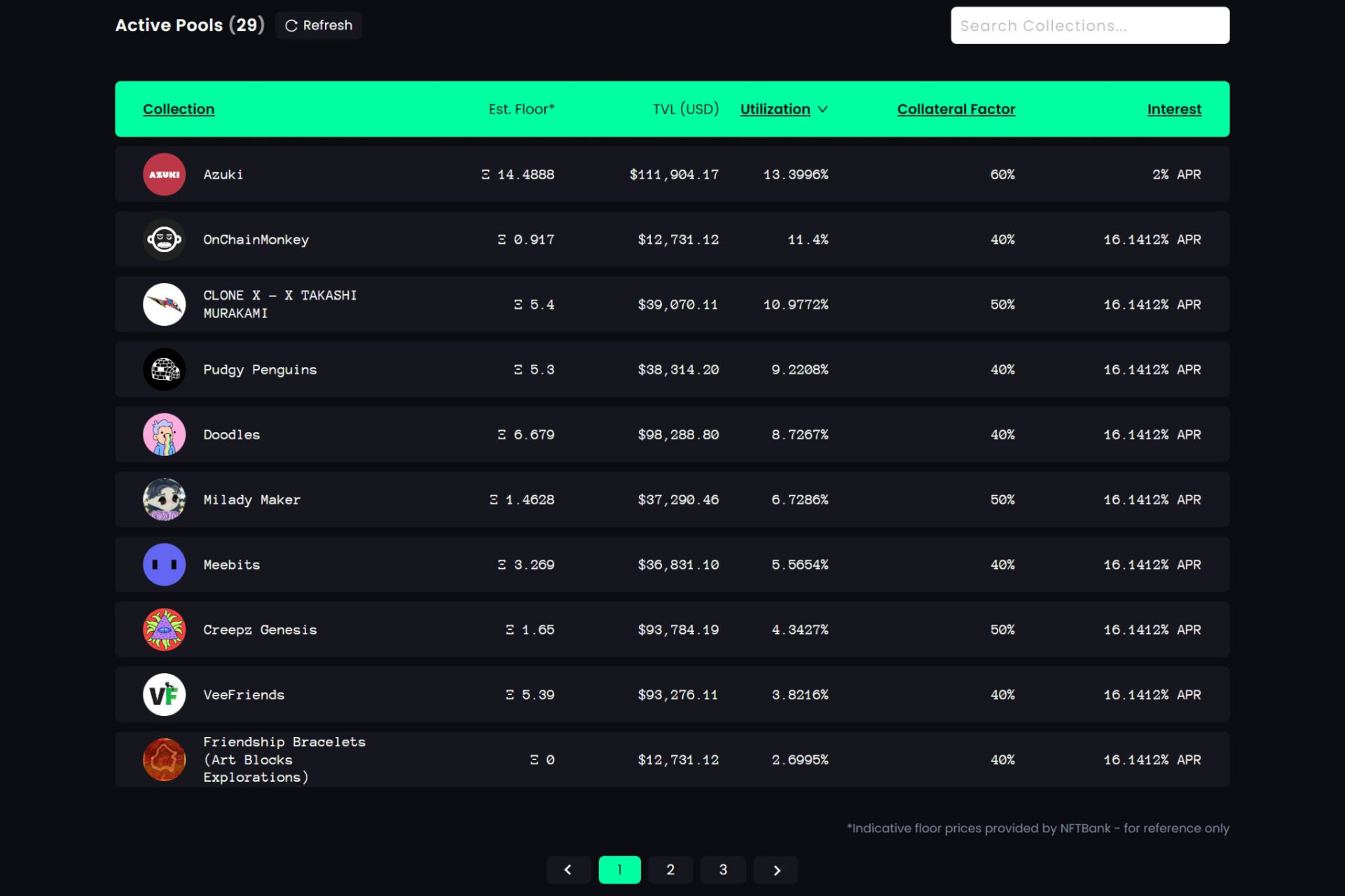Click Est. Floor* column header
The width and height of the screenshot is (1345, 896).
pos(521,109)
